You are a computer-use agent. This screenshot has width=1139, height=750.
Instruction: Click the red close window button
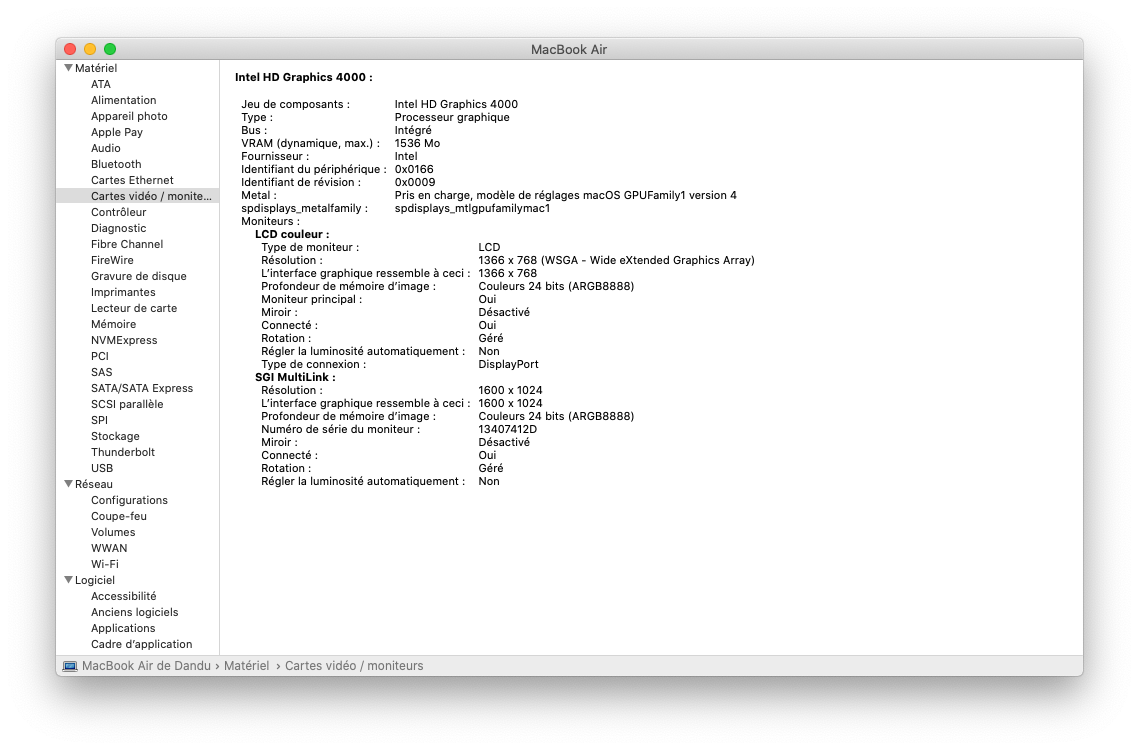(70, 49)
